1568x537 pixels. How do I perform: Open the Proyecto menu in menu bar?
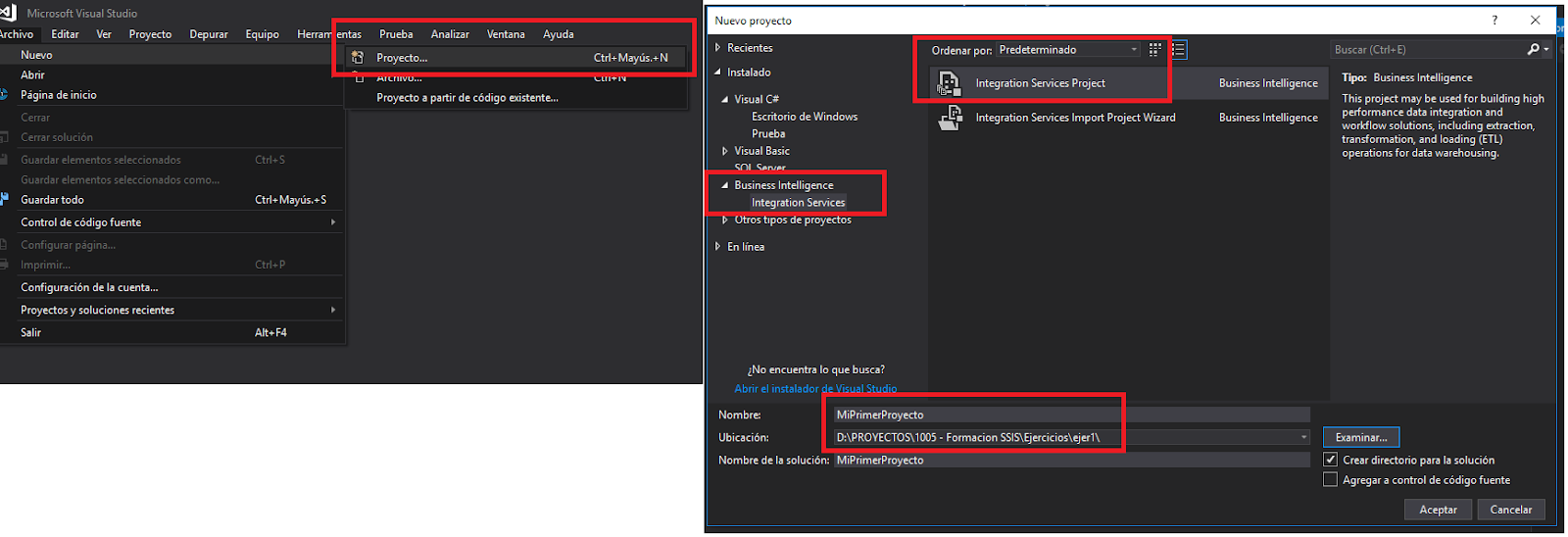[150, 34]
